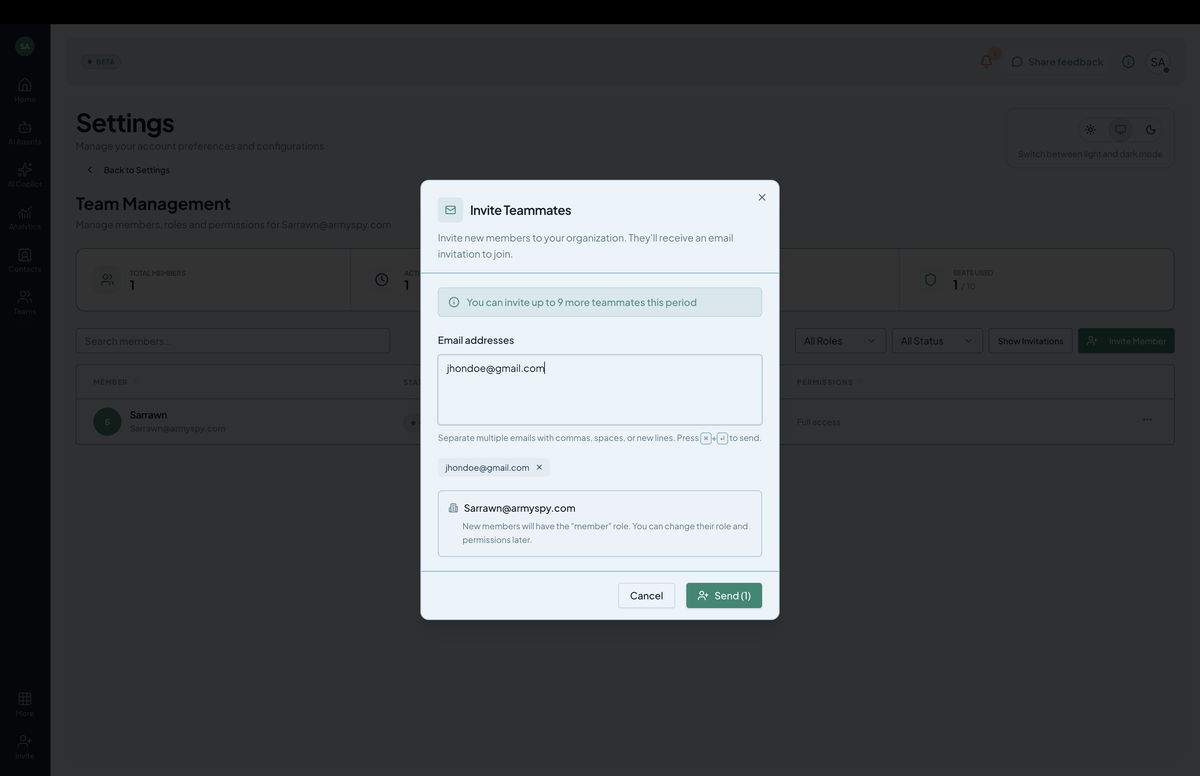Image resolution: width=1200 pixels, height=776 pixels.
Task: Switch to light mode sun icon
Action: [1090, 130]
